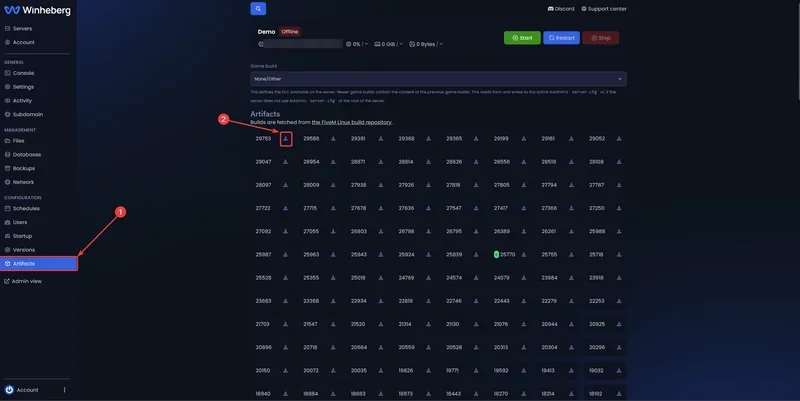800x401 pixels.
Task: Open the Subdomain page
Action: pyautogui.click(x=23, y=114)
